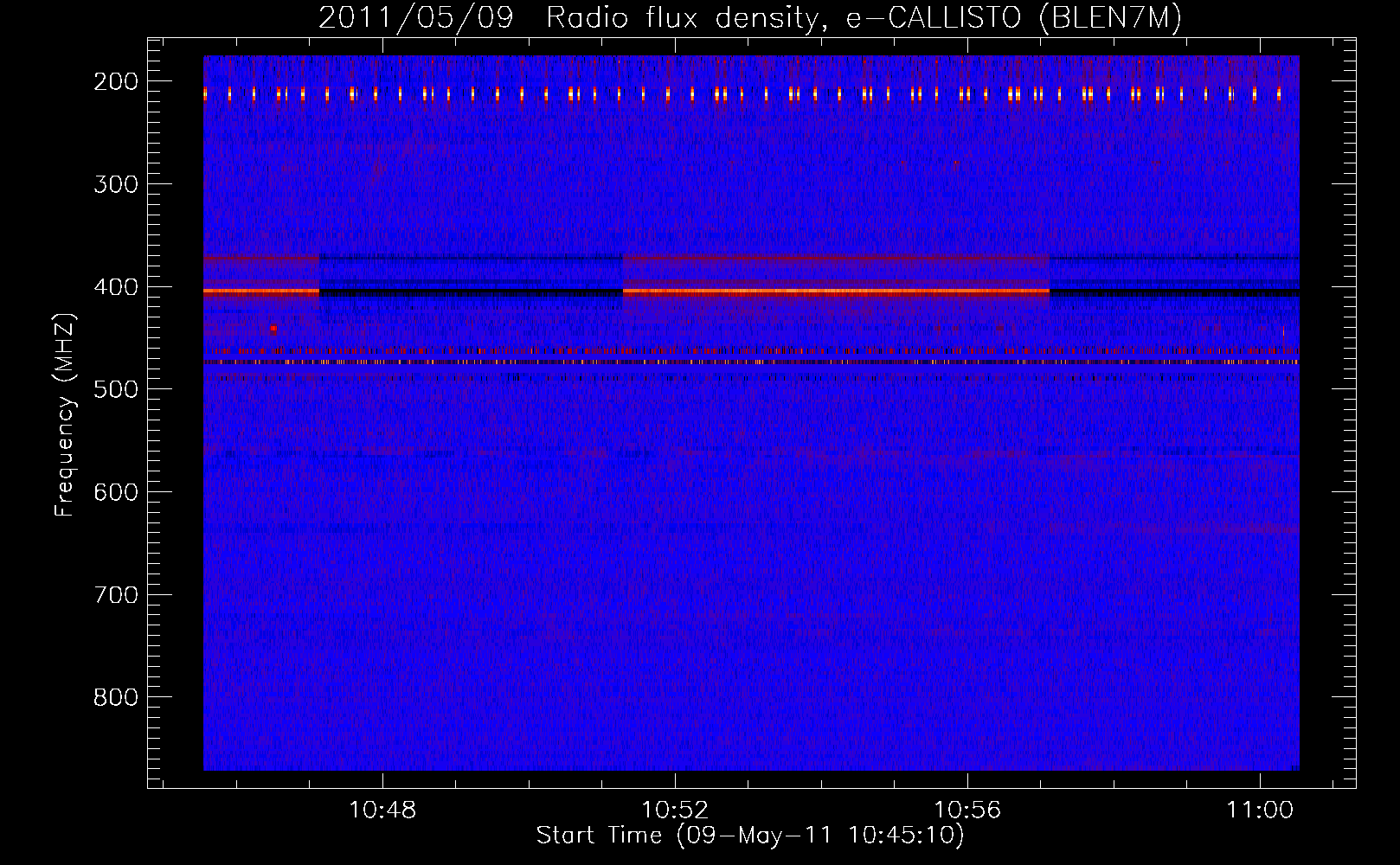The image size is (1400, 865).
Task: Click the 10:52 time tick label
Action: click(x=675, y=810)
